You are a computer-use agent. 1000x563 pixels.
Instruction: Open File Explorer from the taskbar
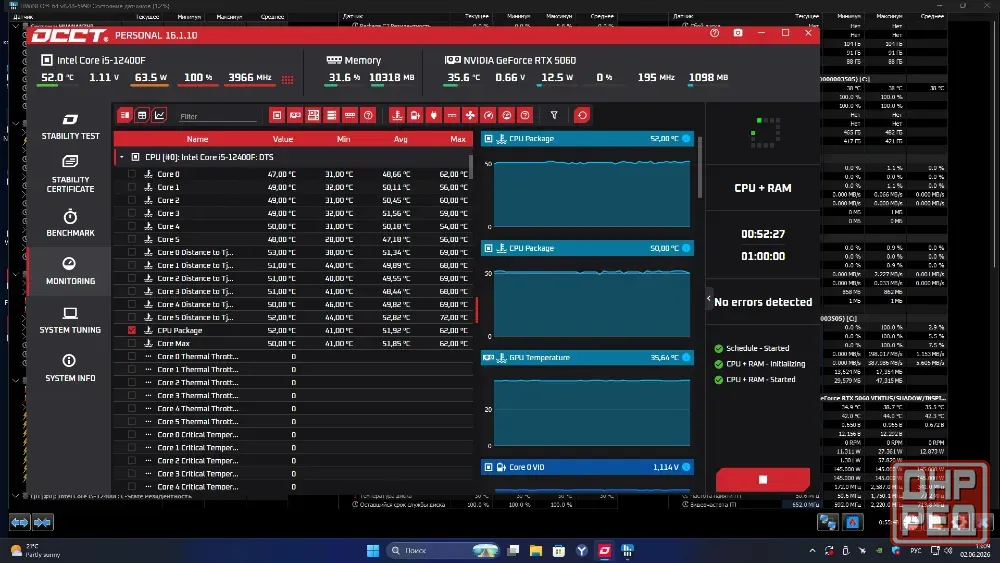[x=536, y=550]
